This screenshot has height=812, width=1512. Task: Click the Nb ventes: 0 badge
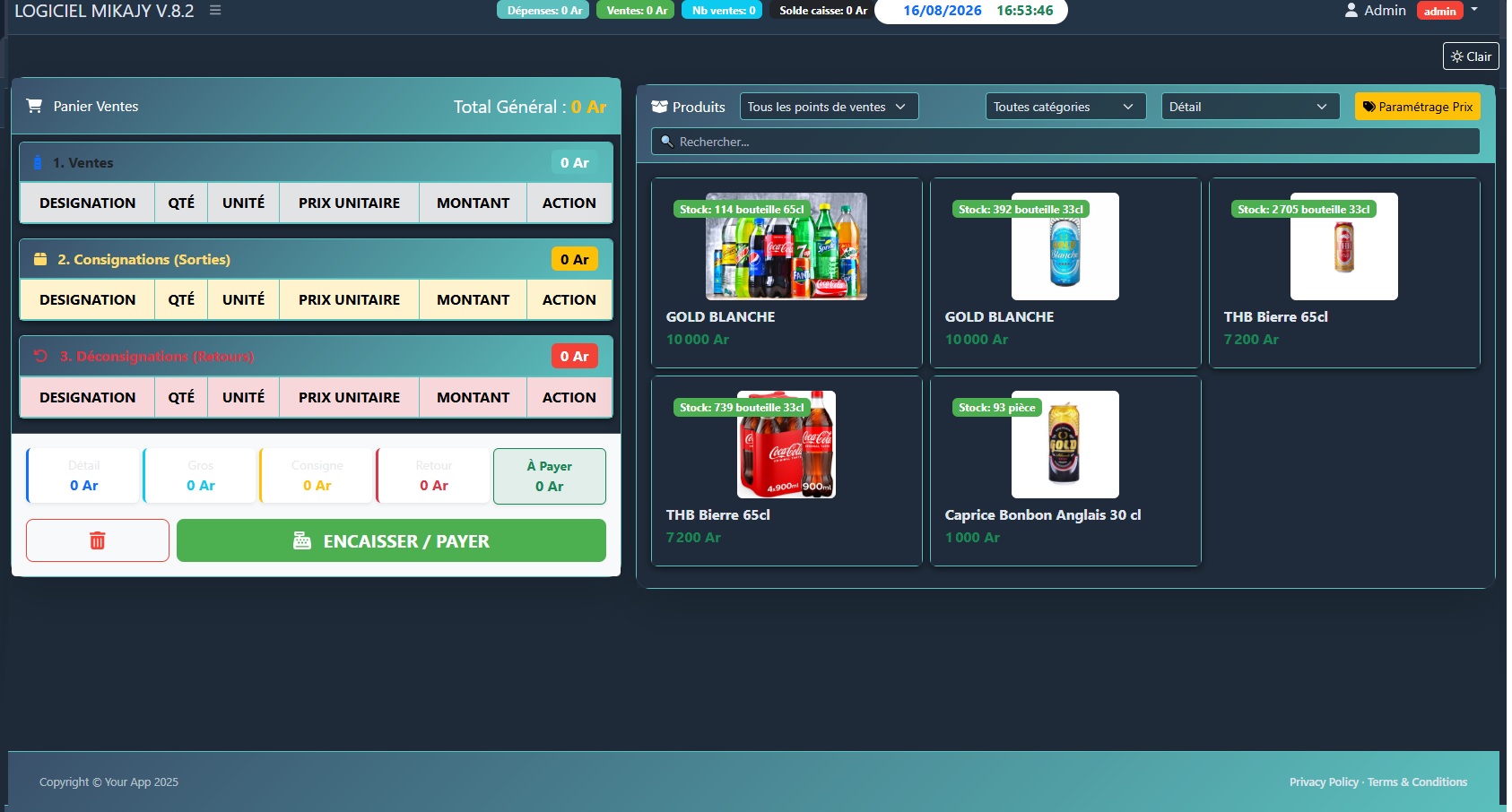point(723,11)
